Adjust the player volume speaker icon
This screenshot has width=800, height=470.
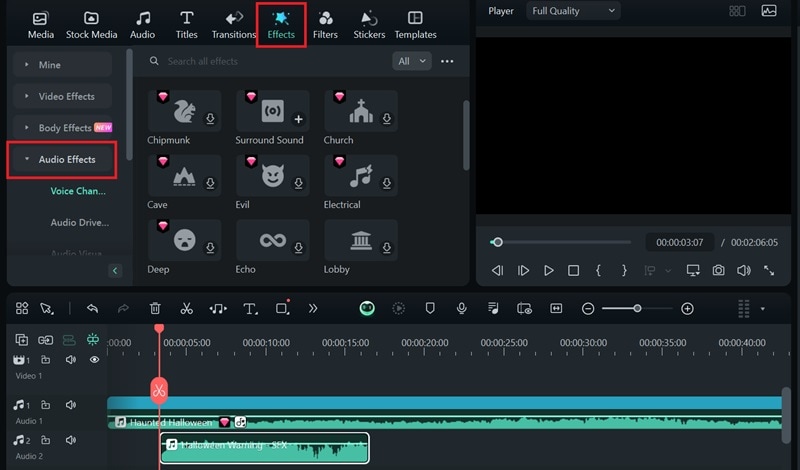pos(744,270)
